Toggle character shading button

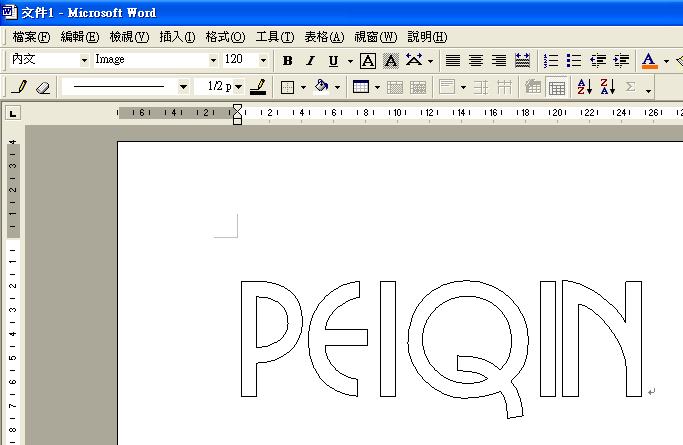[x=391, y=61]
